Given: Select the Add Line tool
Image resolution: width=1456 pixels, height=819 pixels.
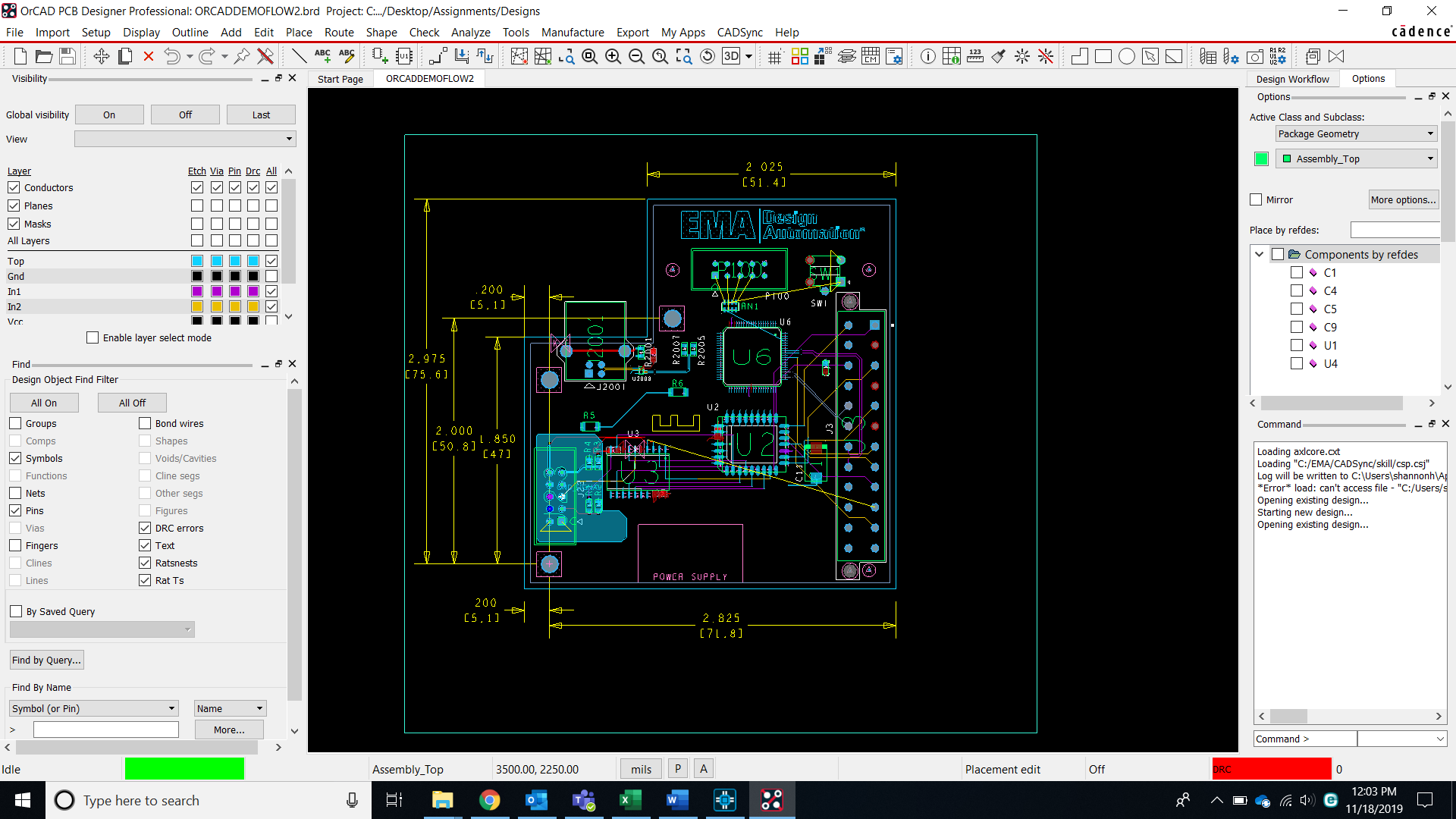Looking at the screenshot, I should (300, 56).
